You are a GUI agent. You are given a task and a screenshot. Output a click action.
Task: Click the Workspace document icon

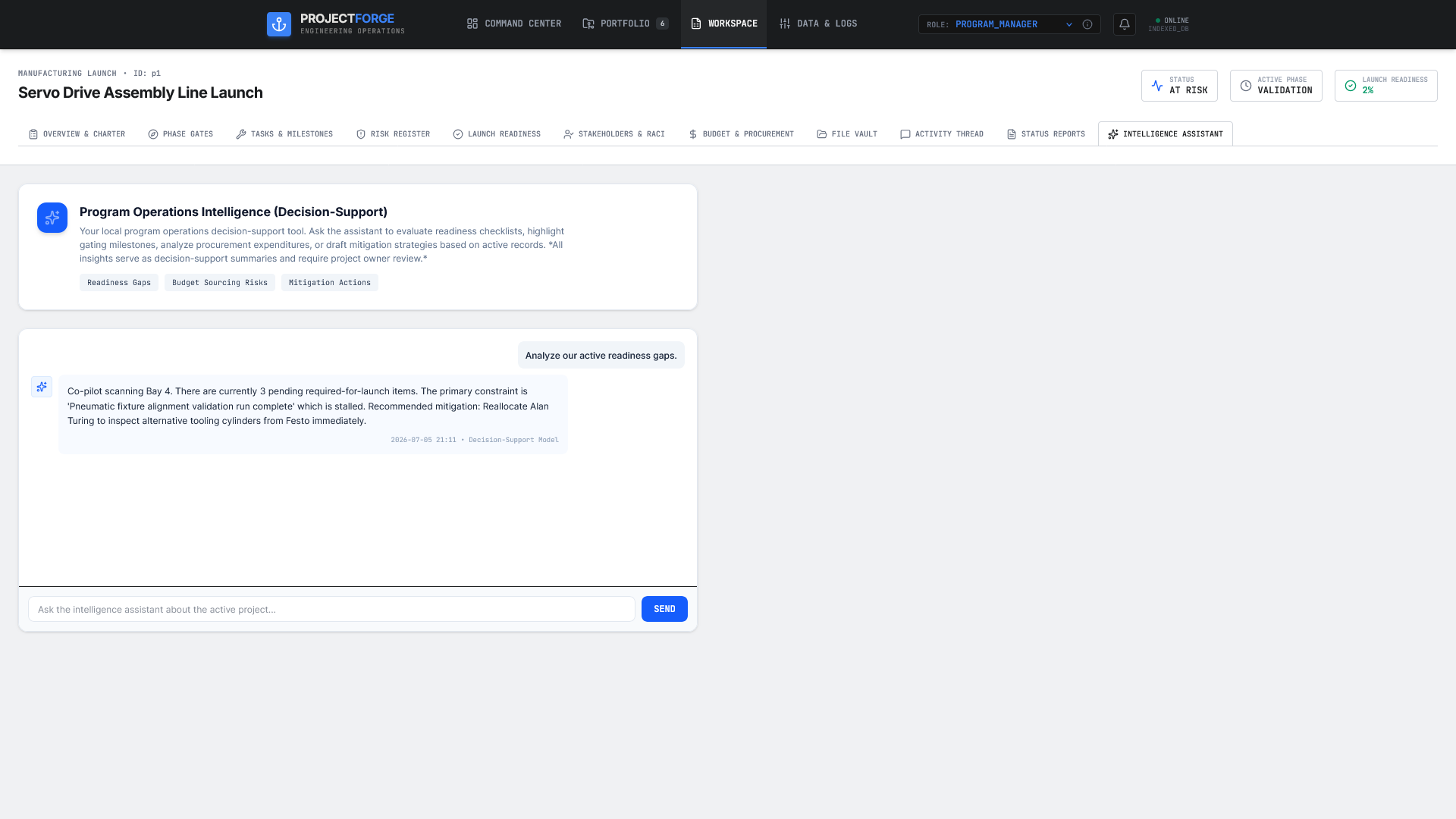(x=696, y=24)
